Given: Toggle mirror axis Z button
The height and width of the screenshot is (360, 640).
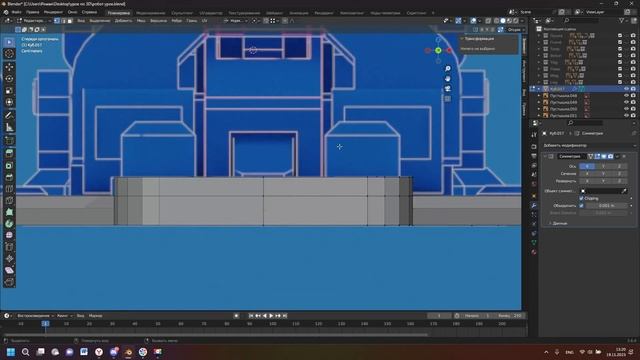Looking at the screenshot, I should click(619, 166).
